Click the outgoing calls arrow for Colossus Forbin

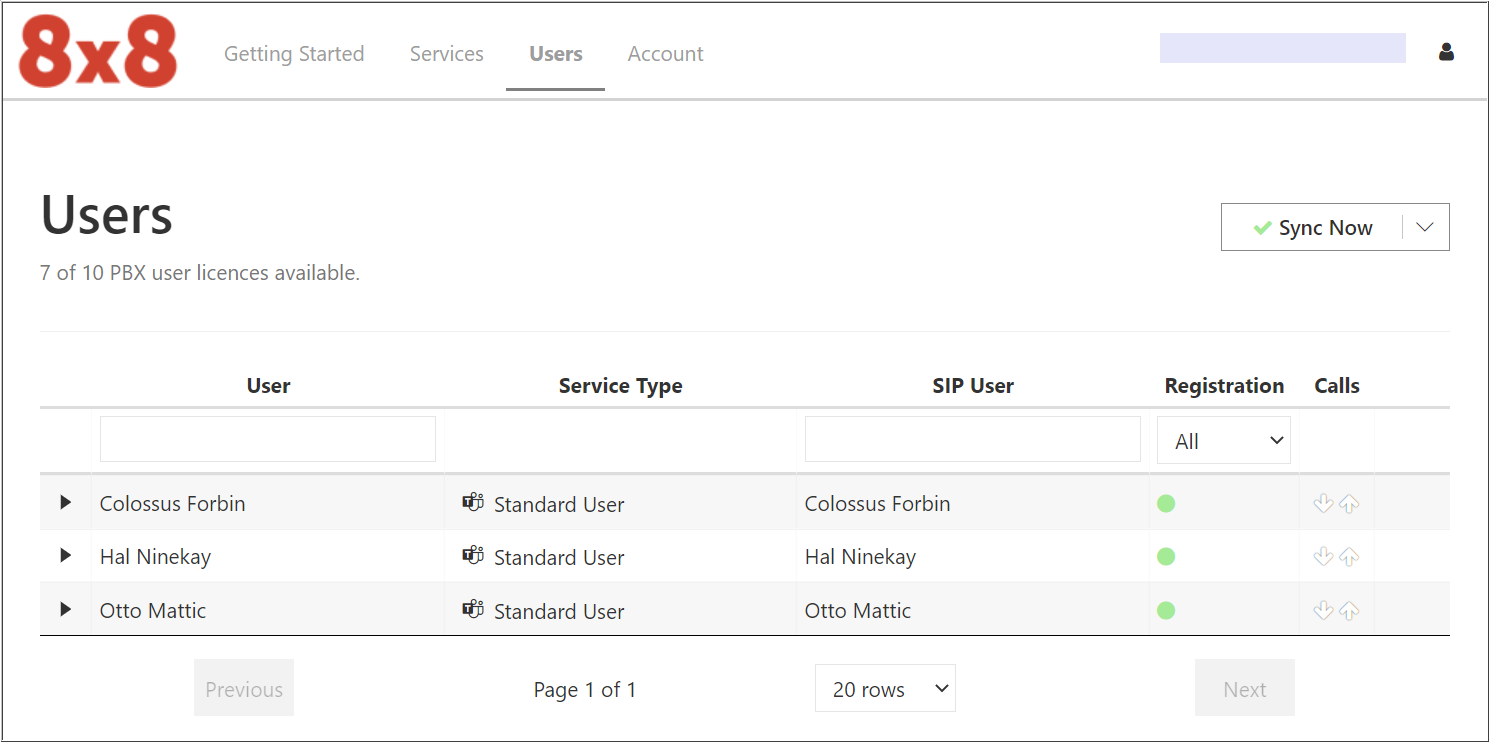point(1350,503)
